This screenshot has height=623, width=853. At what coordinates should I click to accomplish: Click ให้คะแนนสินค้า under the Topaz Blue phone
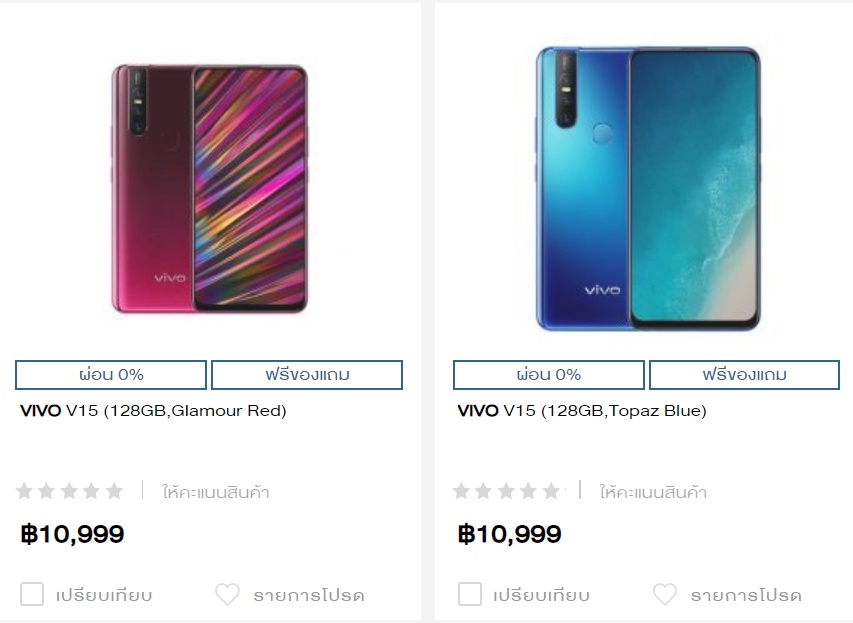653,492
